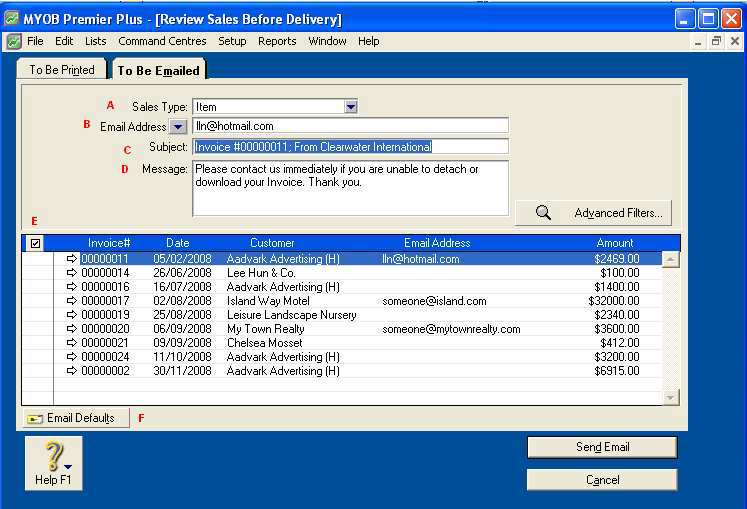
Task: Click the Invoice# column header
Action: [x=109, y=243]
